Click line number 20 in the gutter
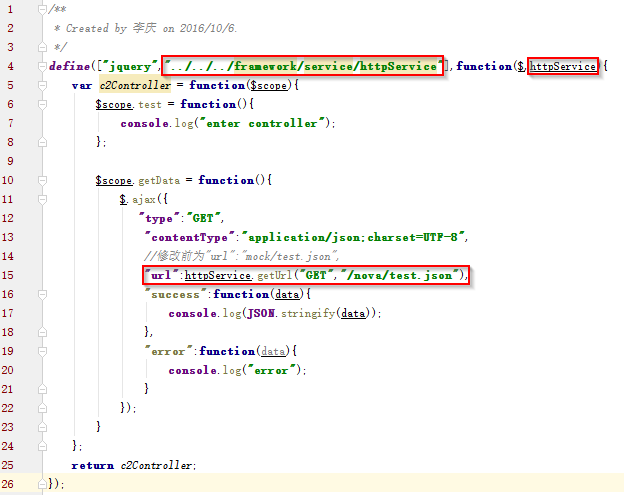624x495 pixels. (8, 370)
